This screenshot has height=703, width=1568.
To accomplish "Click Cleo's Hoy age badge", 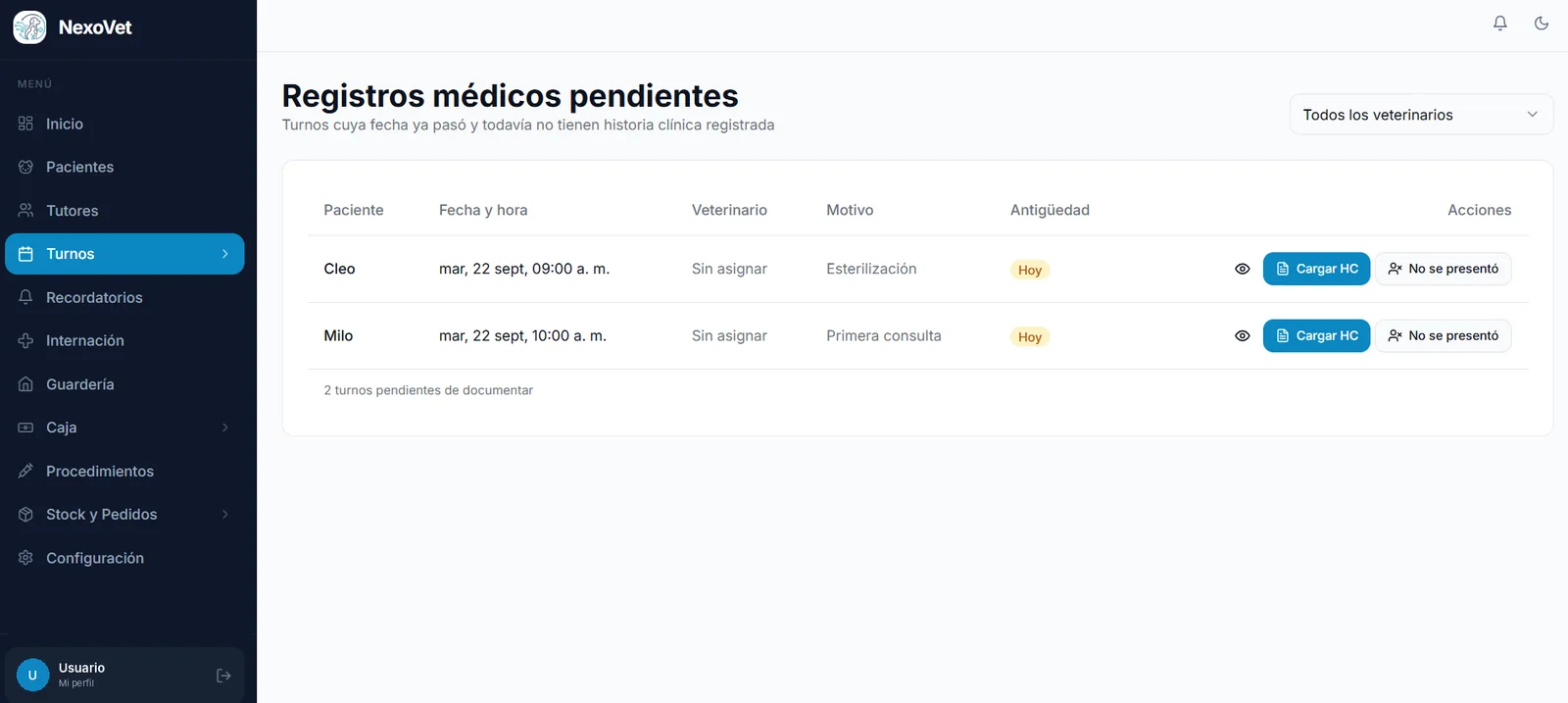I will tap(1029, 270).
